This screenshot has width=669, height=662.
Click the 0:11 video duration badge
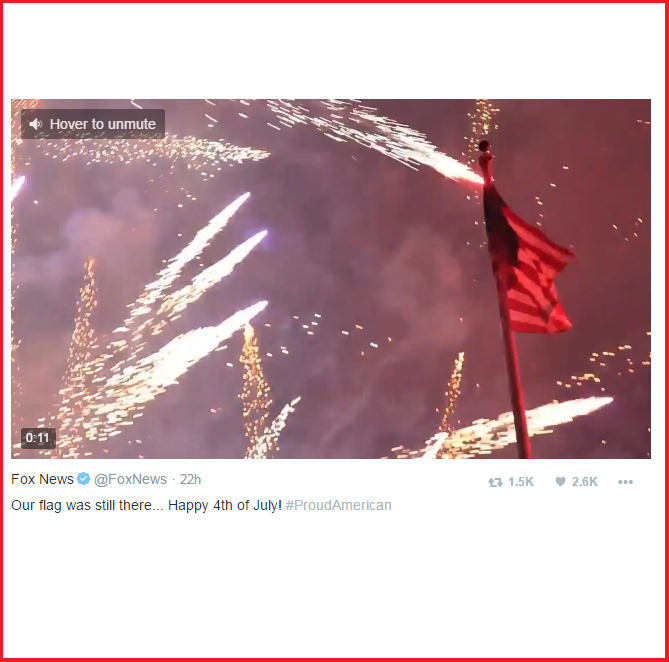(38, 438)
